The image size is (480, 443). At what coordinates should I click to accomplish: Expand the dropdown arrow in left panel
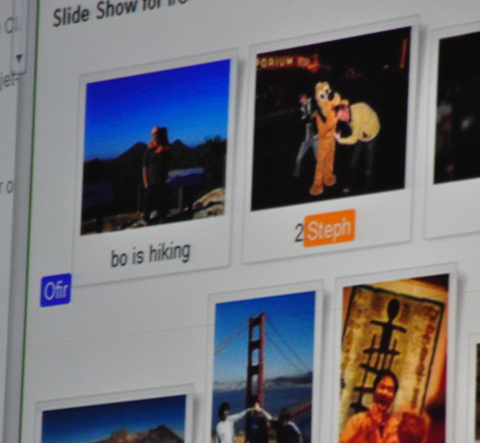coord(19,58)
